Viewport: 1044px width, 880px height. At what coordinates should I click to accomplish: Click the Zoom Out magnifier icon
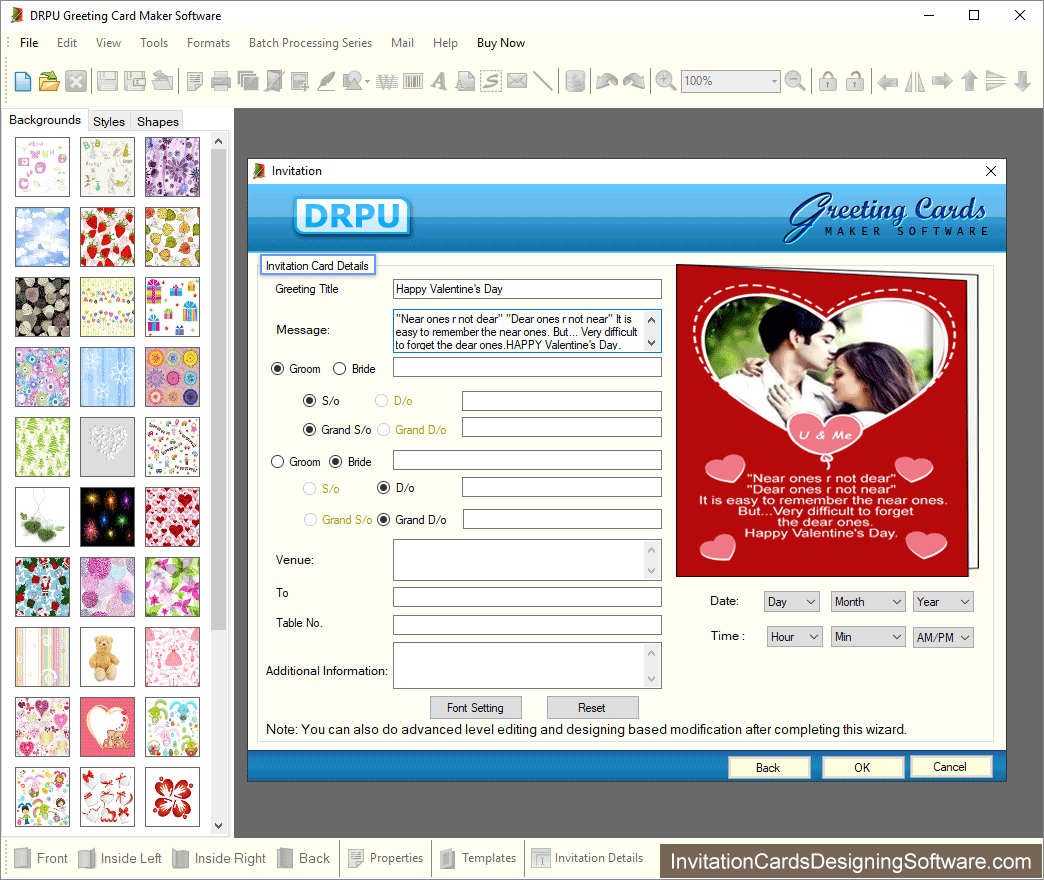(795, 81)
